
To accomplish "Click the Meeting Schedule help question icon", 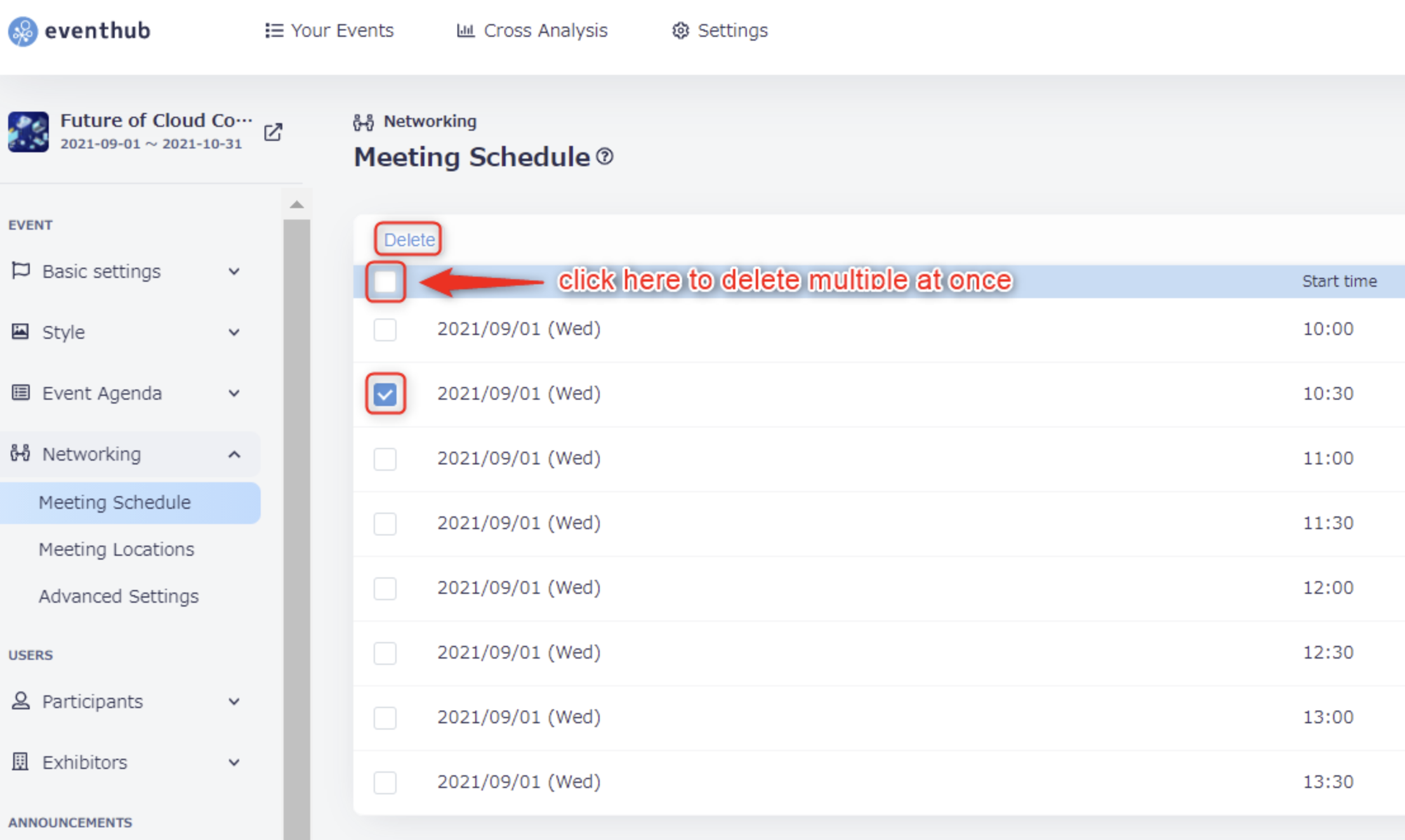I will [x=605, y=156].
